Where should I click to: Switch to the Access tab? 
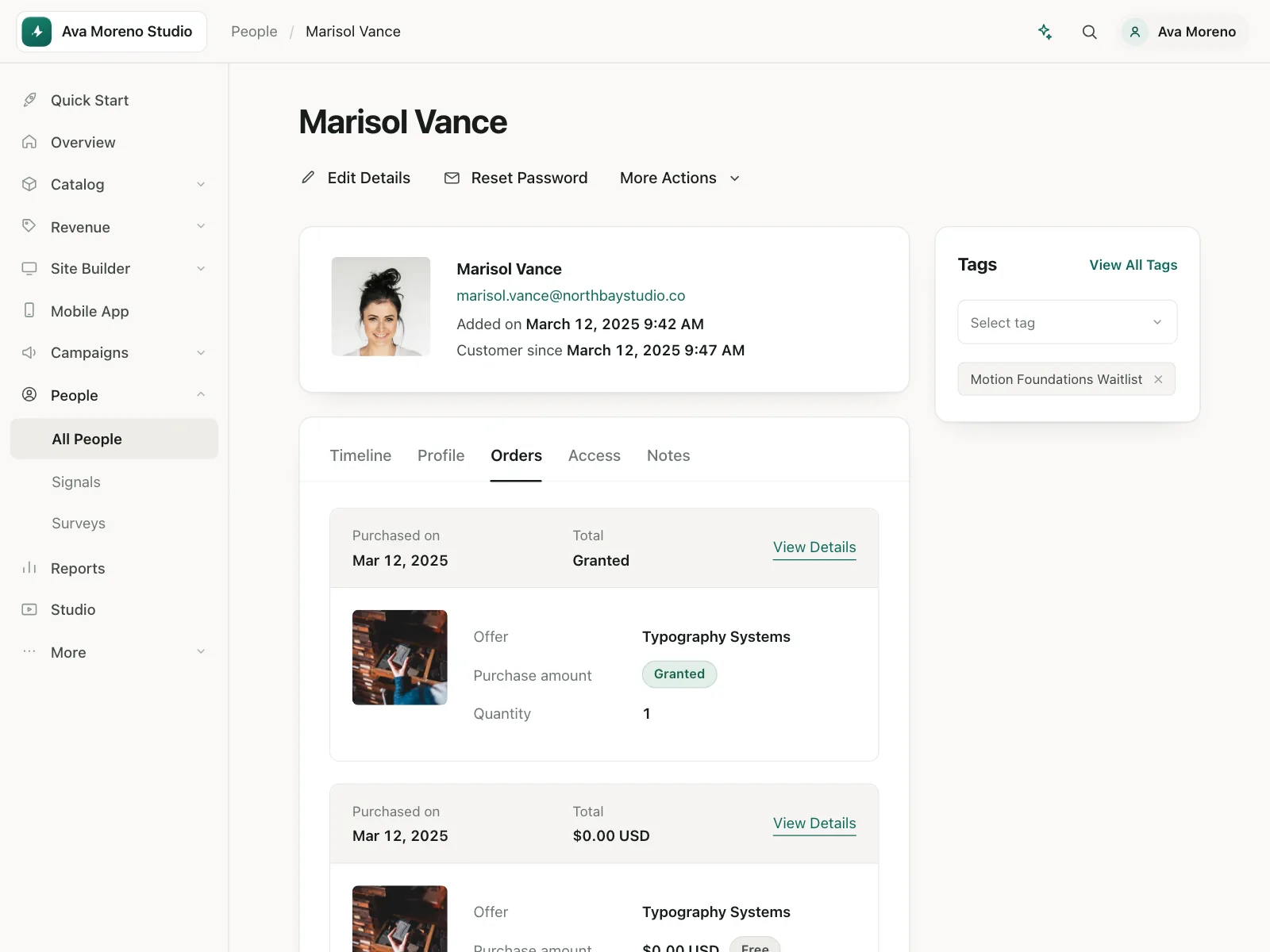point(595,455)
